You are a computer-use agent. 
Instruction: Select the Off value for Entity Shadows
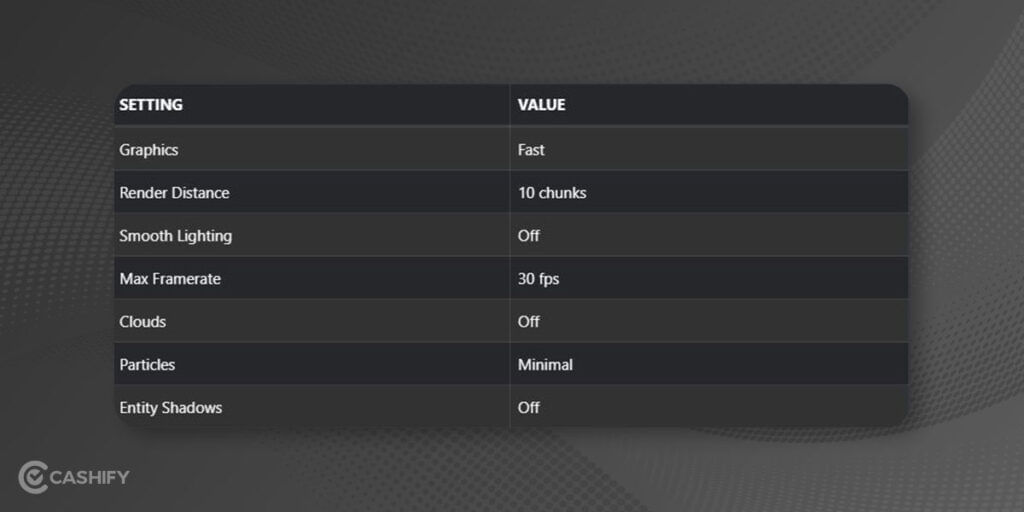(x=528, y=408)
